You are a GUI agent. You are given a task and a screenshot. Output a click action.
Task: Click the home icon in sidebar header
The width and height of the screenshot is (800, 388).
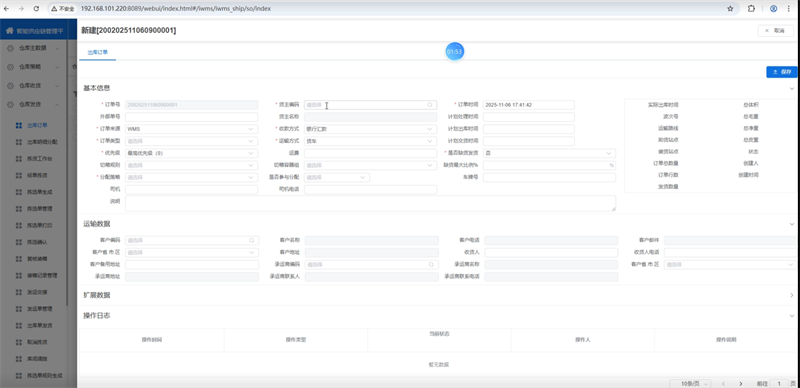(9, 31)
